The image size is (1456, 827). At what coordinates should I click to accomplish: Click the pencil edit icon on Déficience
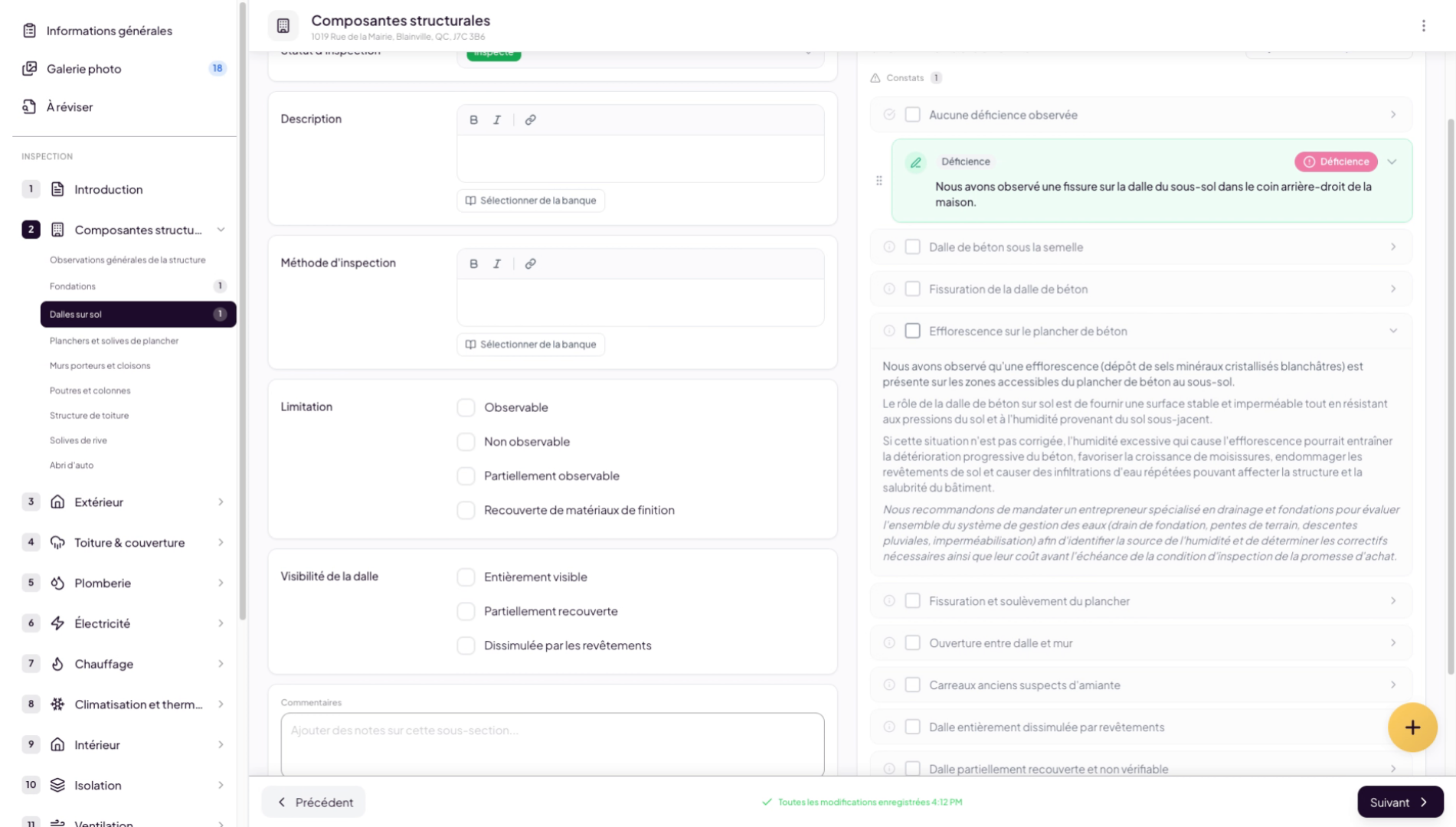pyautogui.click(x=915, y=162)
